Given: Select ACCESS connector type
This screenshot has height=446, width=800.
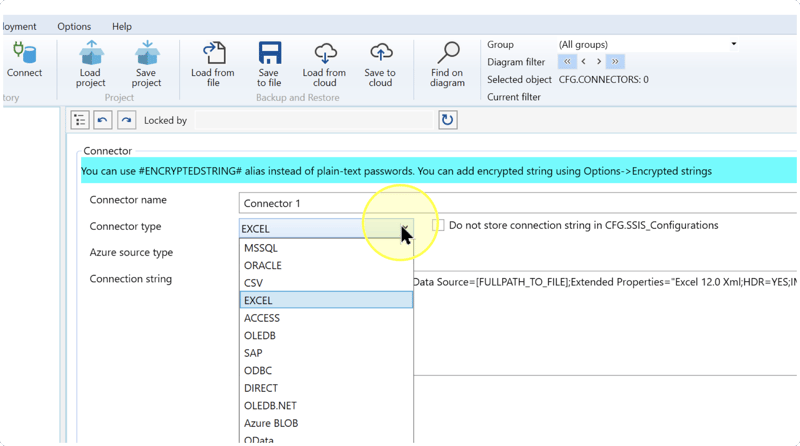Looking at the screenshot, I should click(326, 318).
